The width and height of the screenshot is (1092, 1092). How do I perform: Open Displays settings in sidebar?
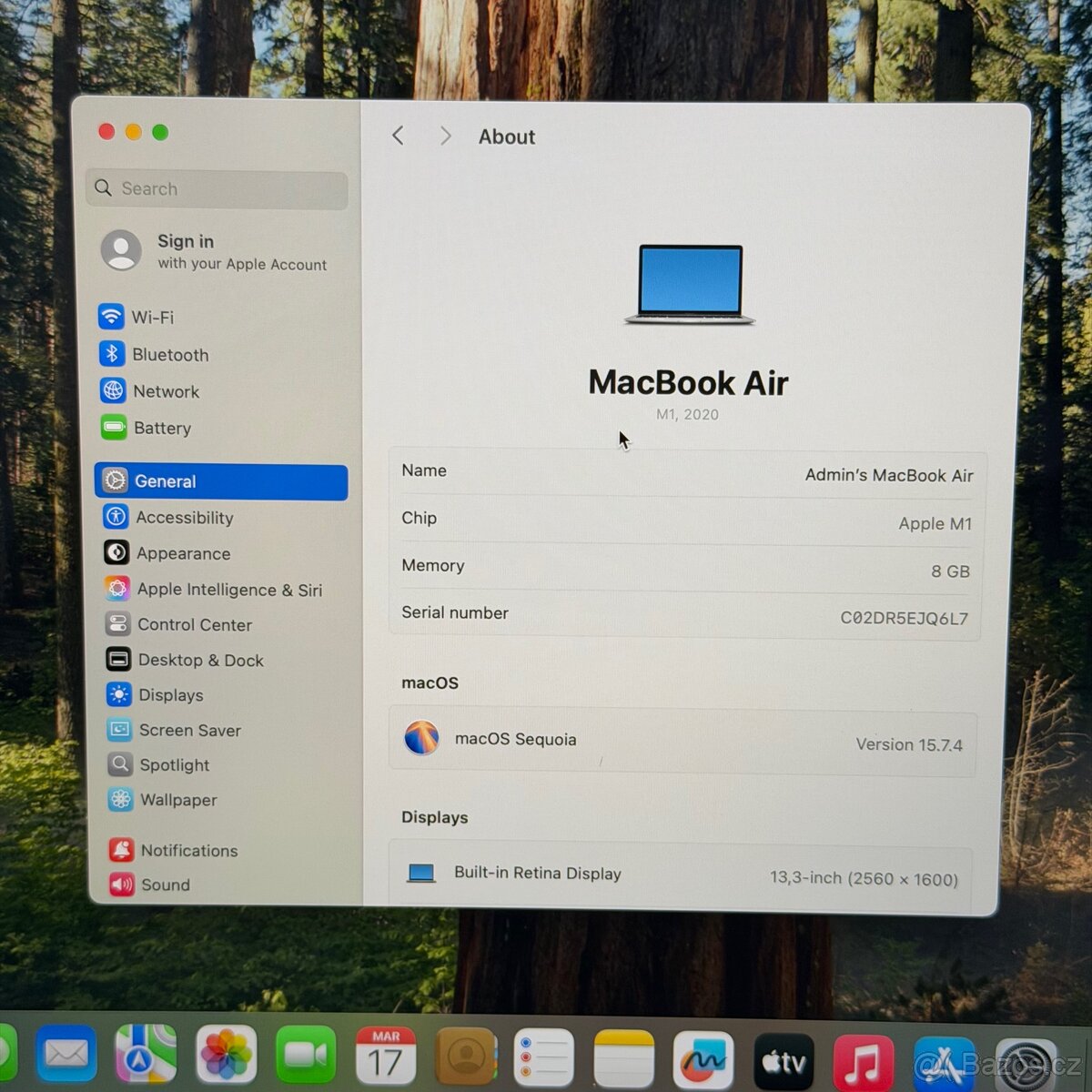tap(155, 695)
